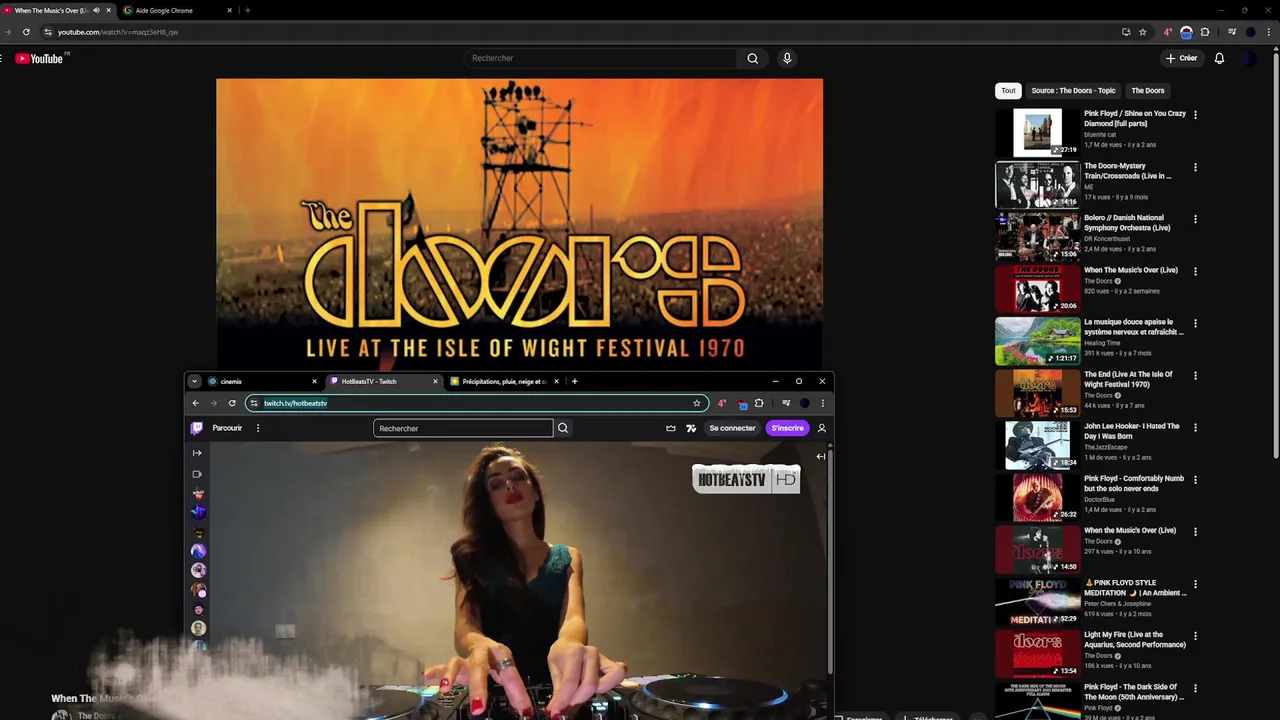
Task: Open Pink Floyd Shine On You Crazy Diamond thumbnail
Action: pos(1037,132)
